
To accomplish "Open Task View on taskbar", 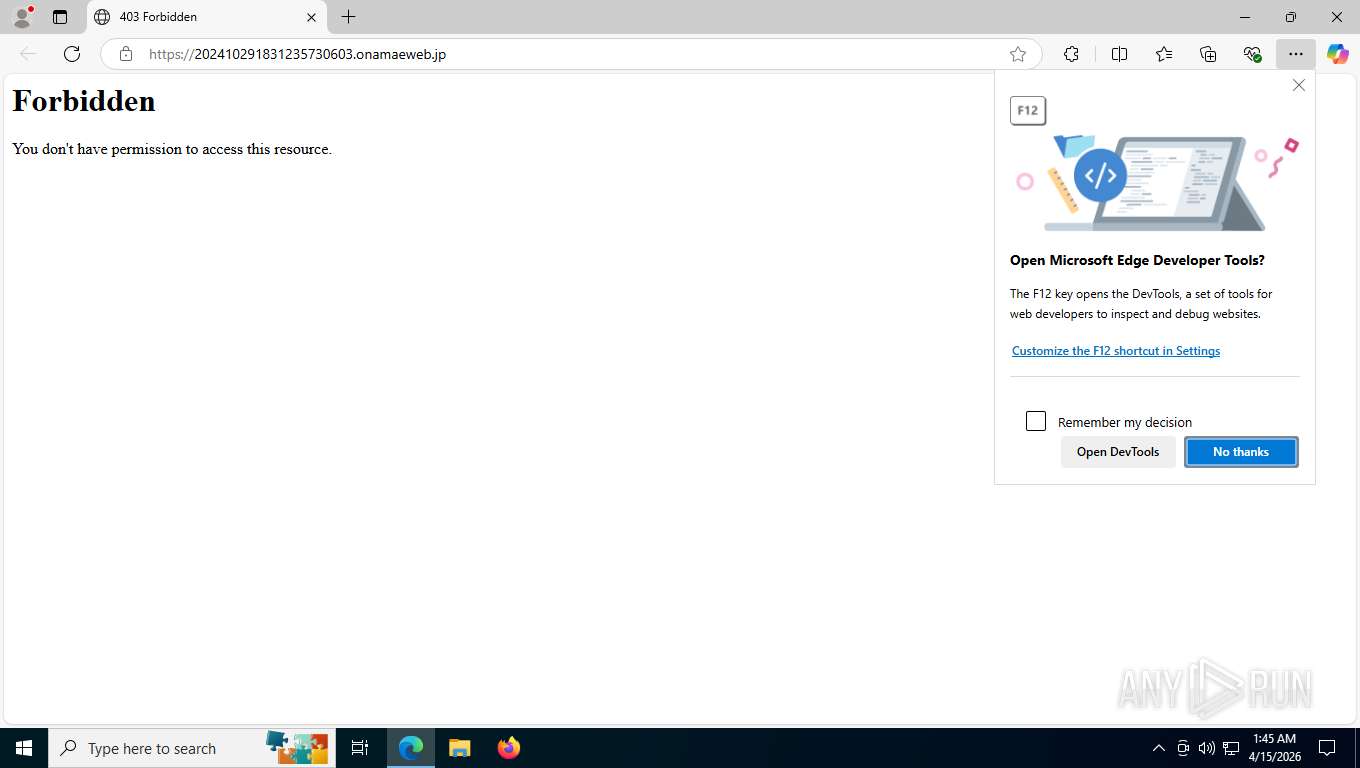I will pyautogui.click(x=360, y=748).
